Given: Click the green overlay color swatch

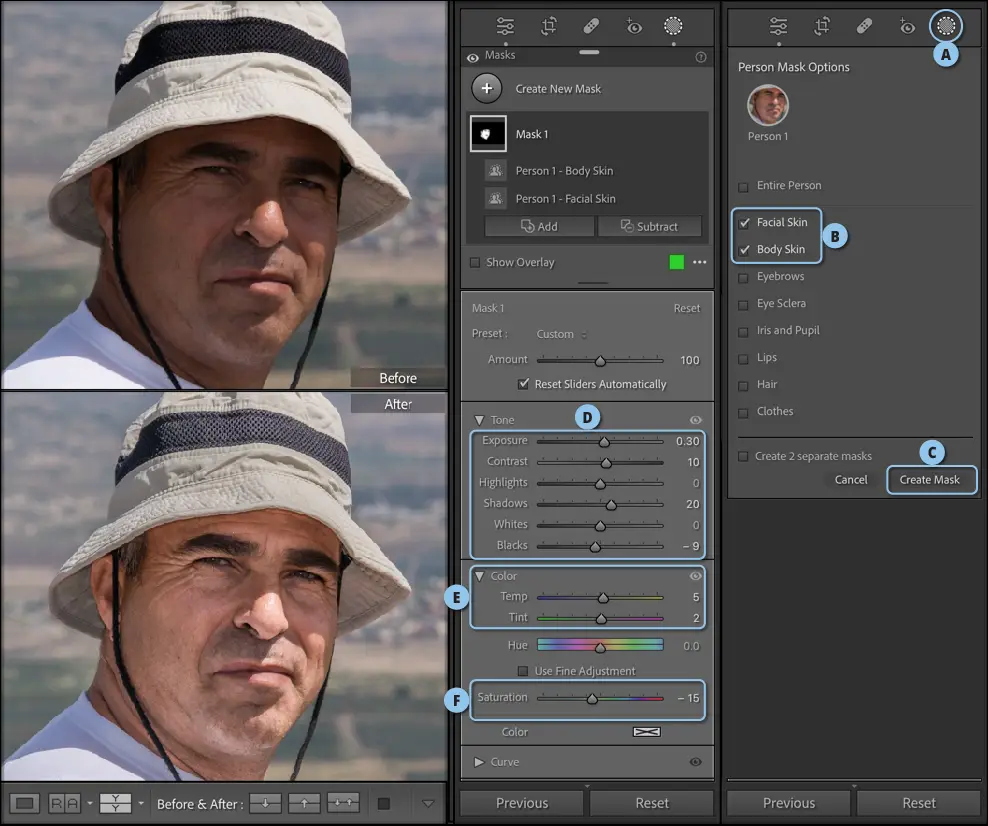Looking at the screenshot, I should pos(677,262).
